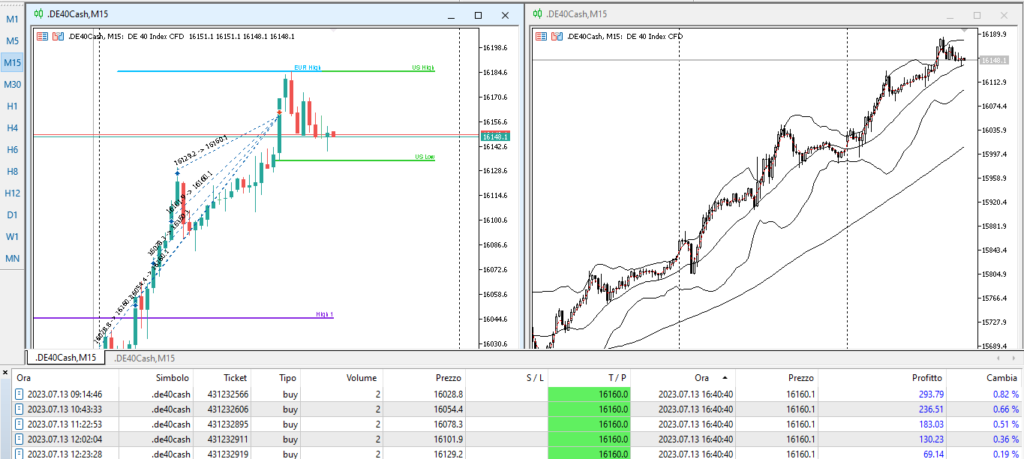This screenshot has width=1024, height=459.
Task: Select ticket 431232919 cell
Action: point(227,454)
